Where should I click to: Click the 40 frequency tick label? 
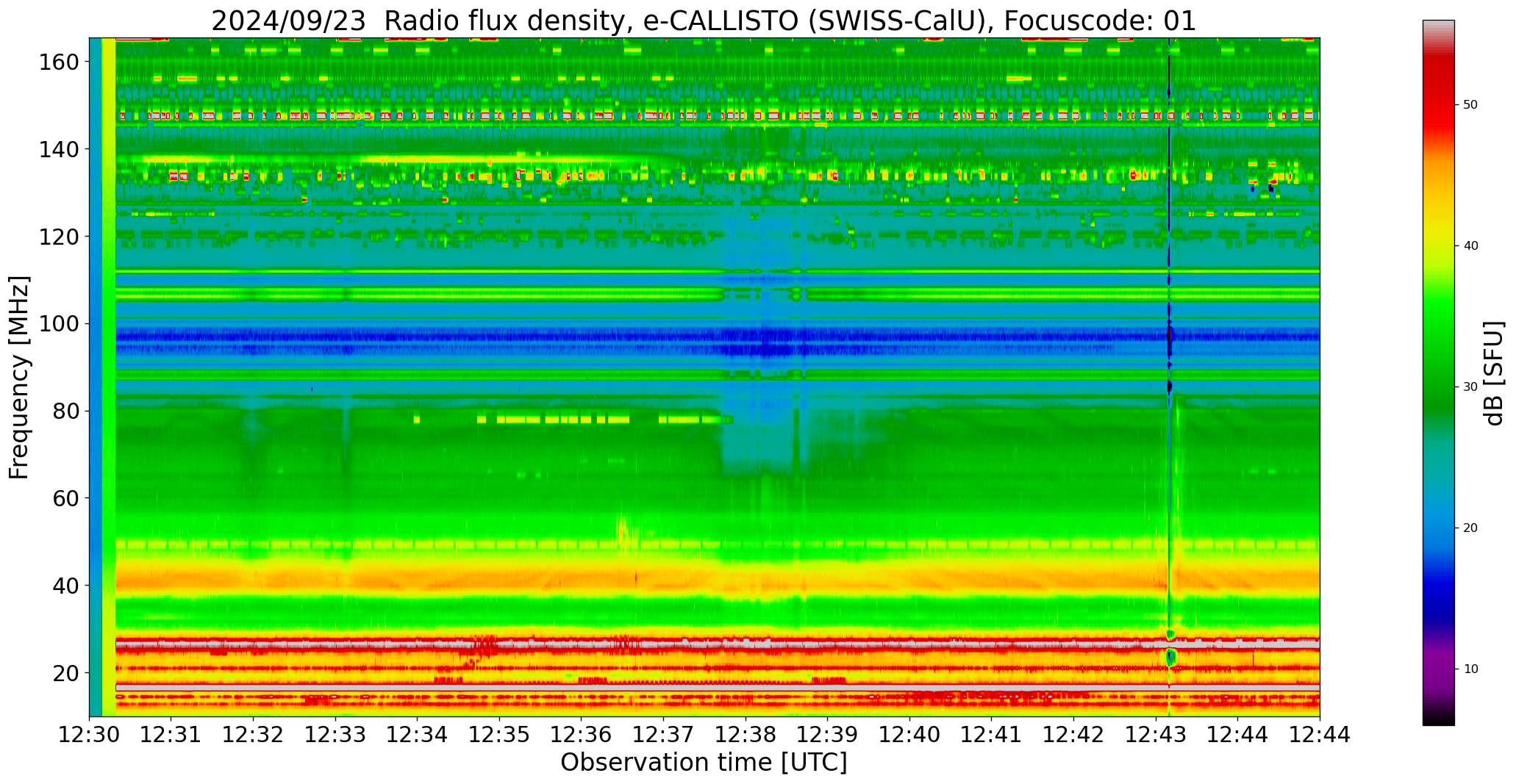(65, 586)
